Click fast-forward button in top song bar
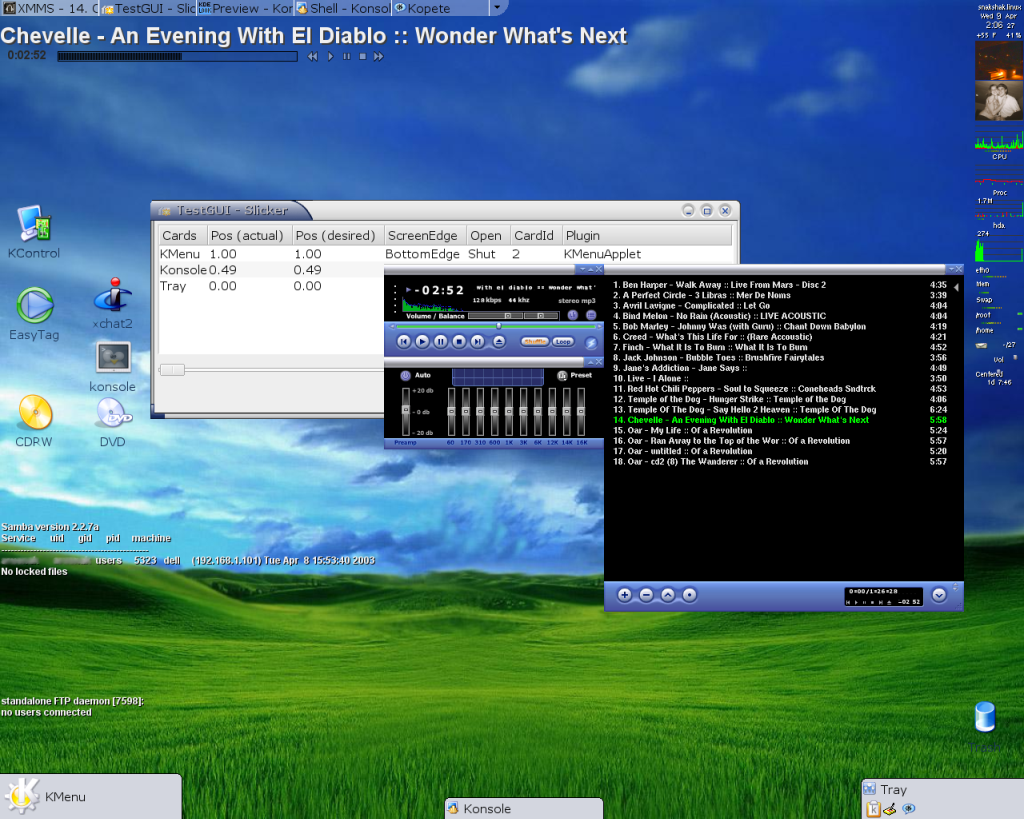The width and height of the screenshot is (1024, 819). tap(379, 57)
